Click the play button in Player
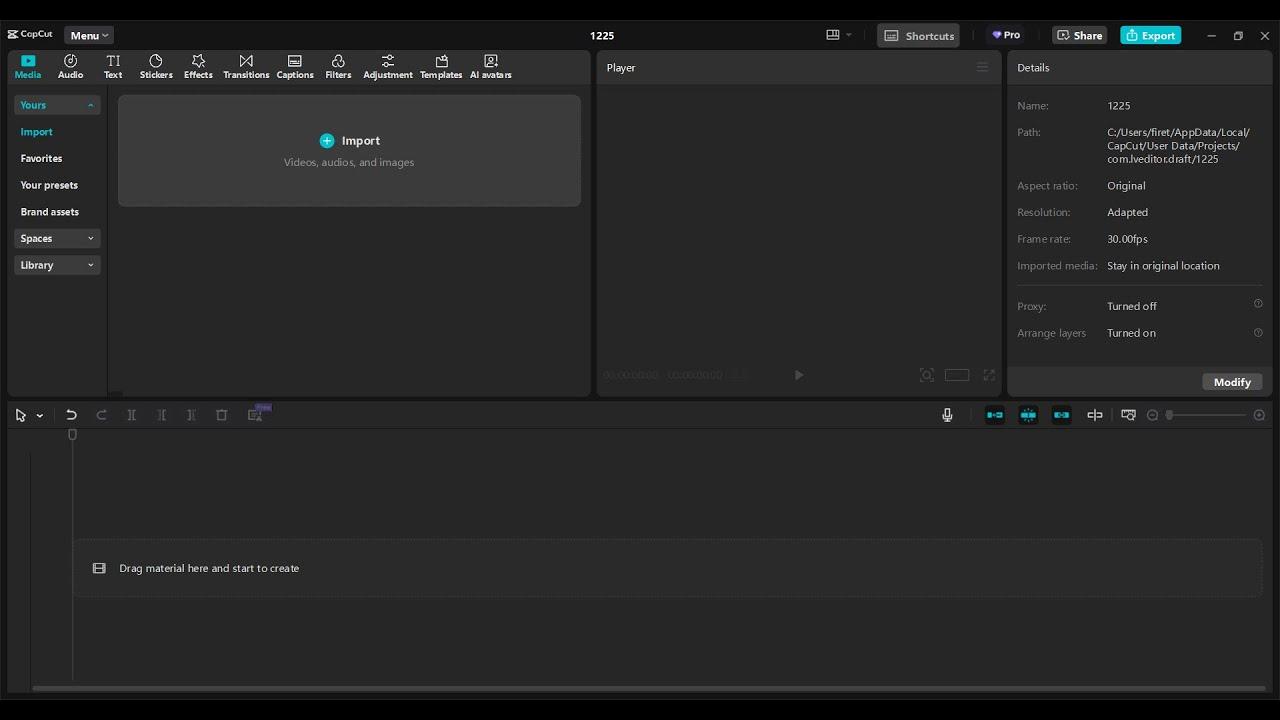1280x720 pixels. [x=798, y=375]
